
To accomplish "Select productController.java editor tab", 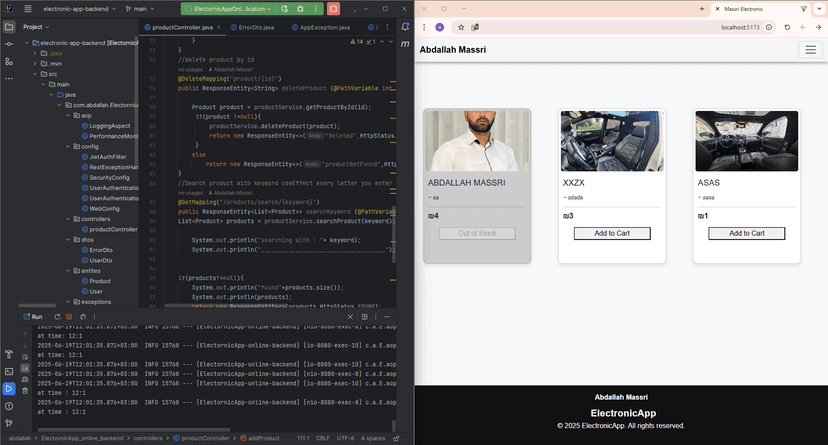I will click(x=178, y=27).
